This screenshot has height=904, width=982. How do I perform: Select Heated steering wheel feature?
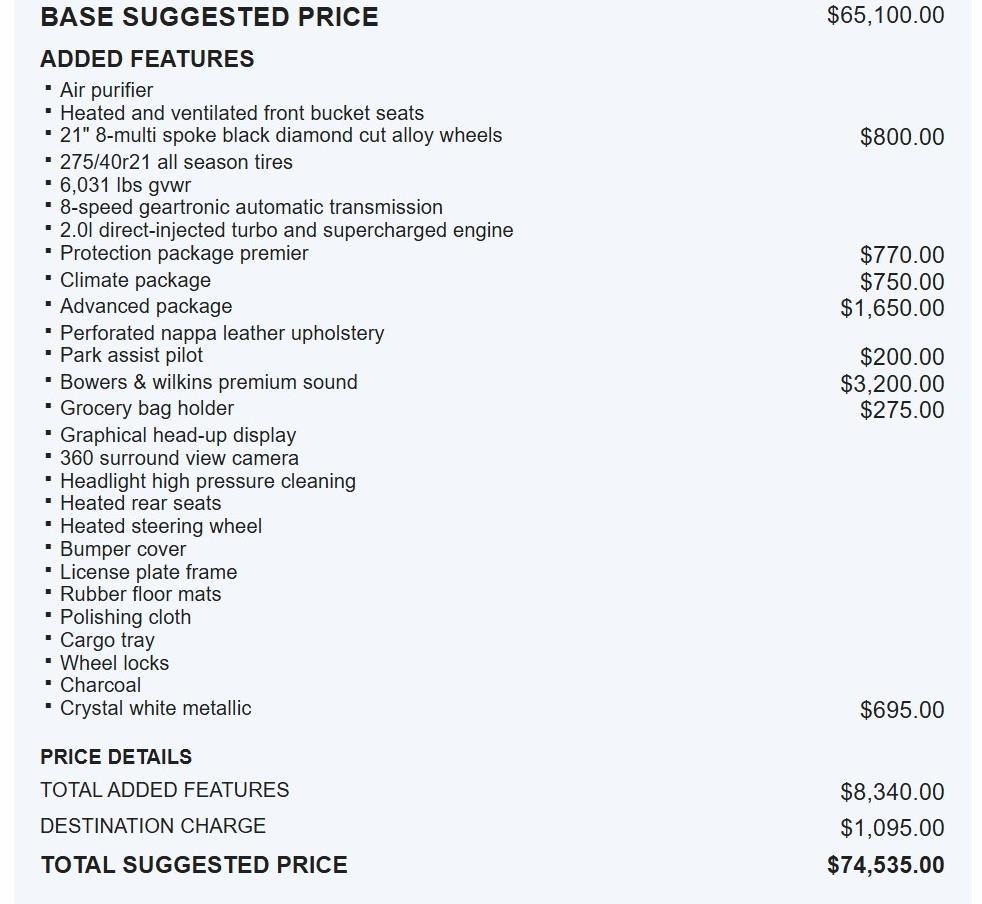pos(160,526)
